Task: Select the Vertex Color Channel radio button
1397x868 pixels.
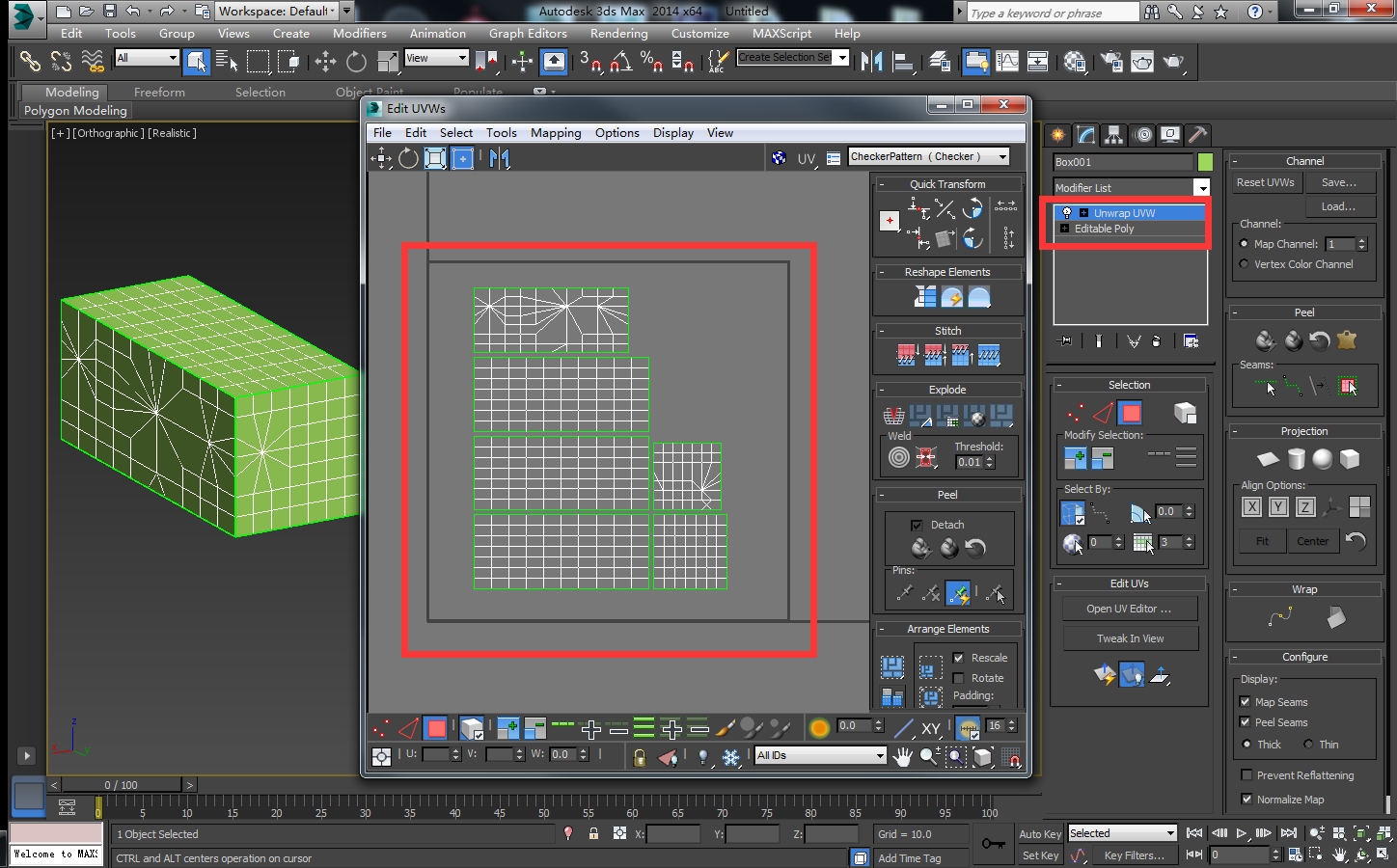Action: [x=1245, y=264]
